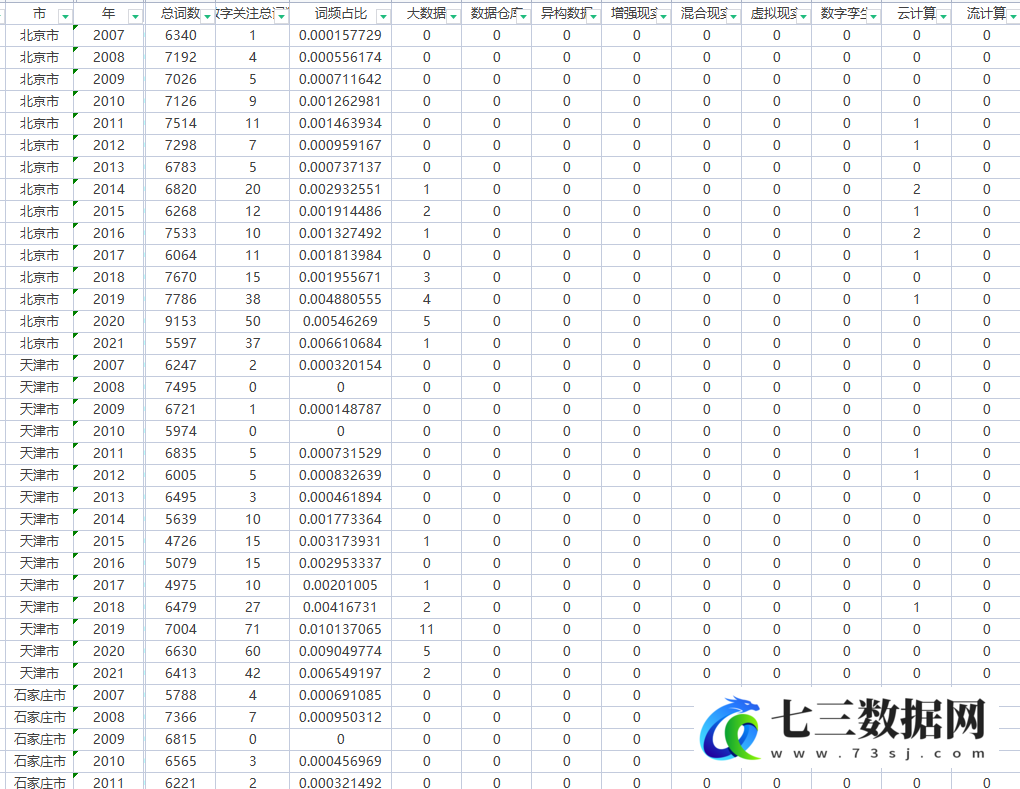Select total words cell 7786
Viewport: 1020px width, 789px height.
180,299
